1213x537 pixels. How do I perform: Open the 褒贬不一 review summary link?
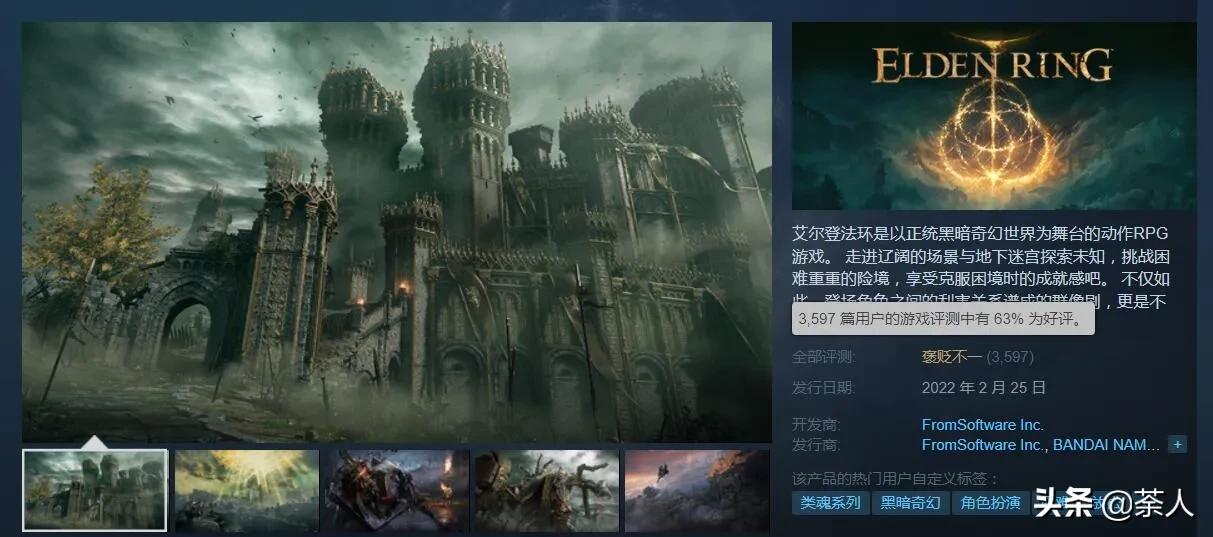point(951,357)
